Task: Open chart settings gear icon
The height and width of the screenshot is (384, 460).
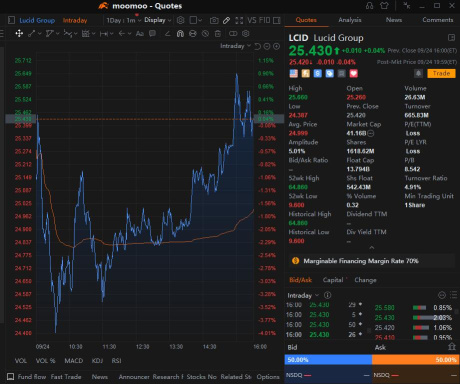Action: 180,20
